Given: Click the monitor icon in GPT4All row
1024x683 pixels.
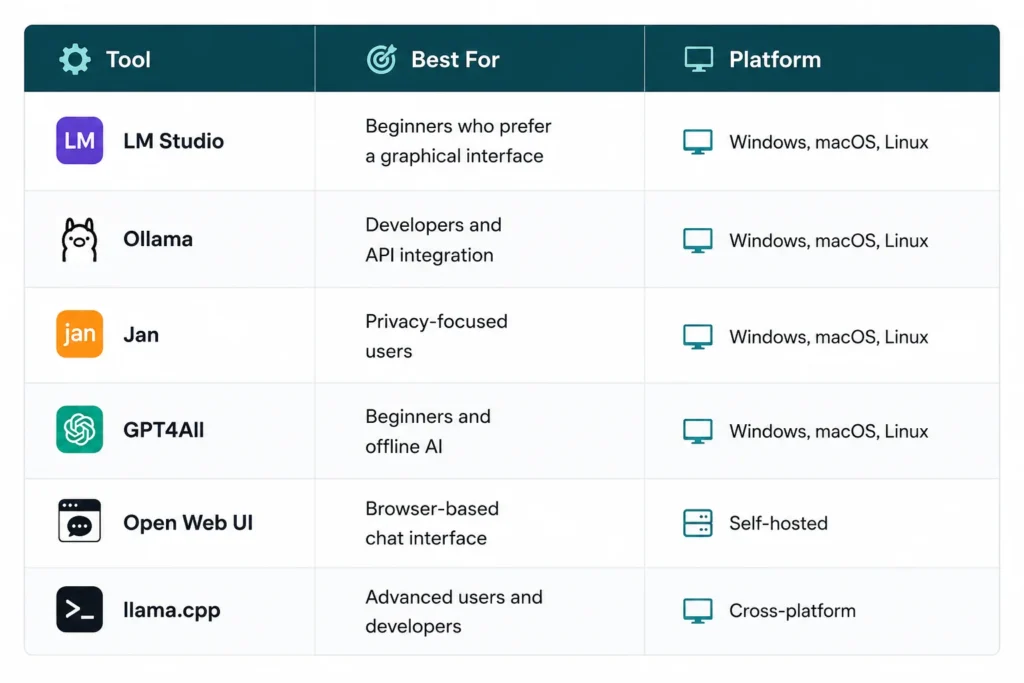Looking at the screenshot, I should (x=697, y=431).
